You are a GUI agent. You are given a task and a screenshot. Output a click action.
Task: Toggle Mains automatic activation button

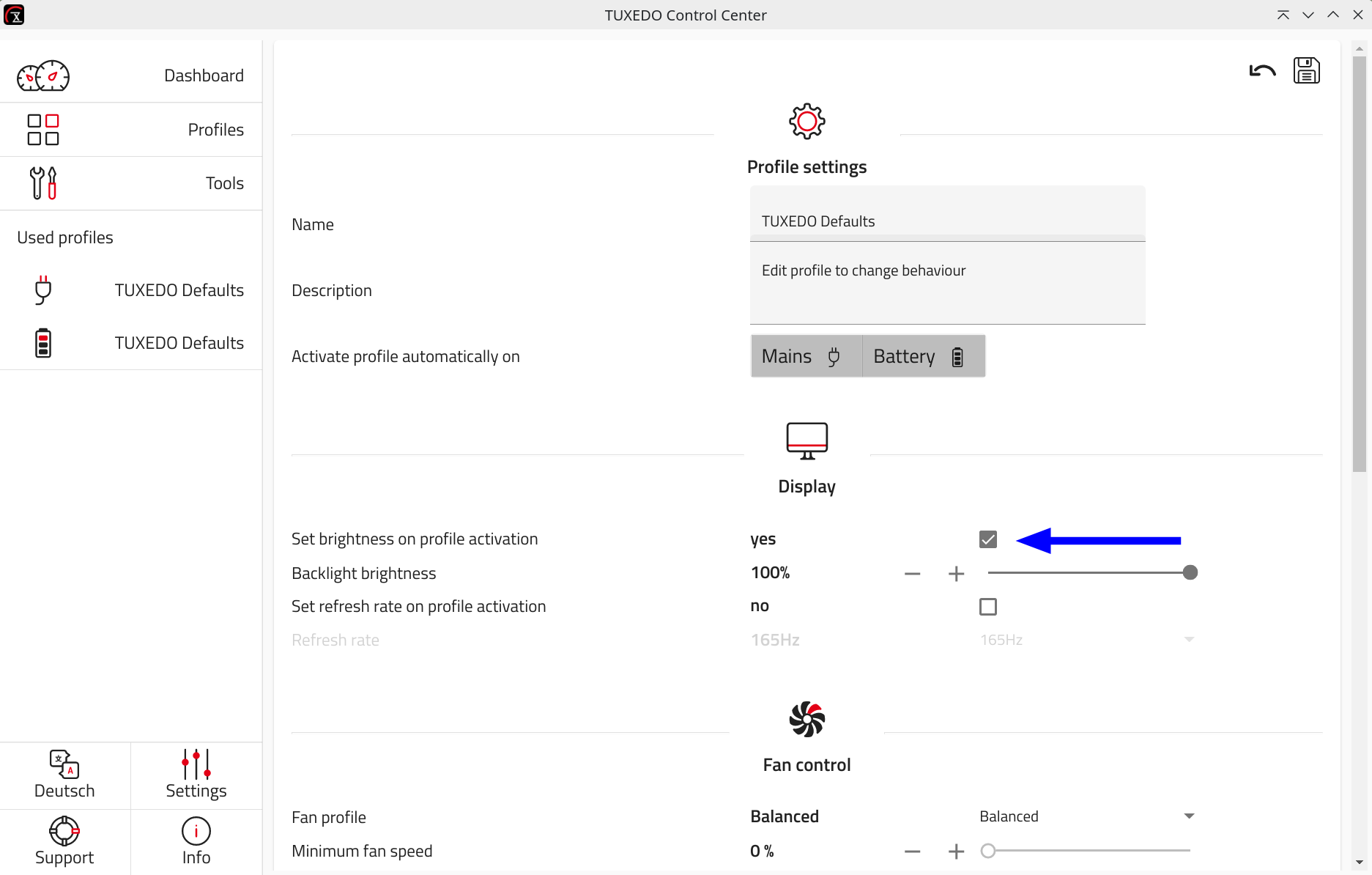click(806, 356)
